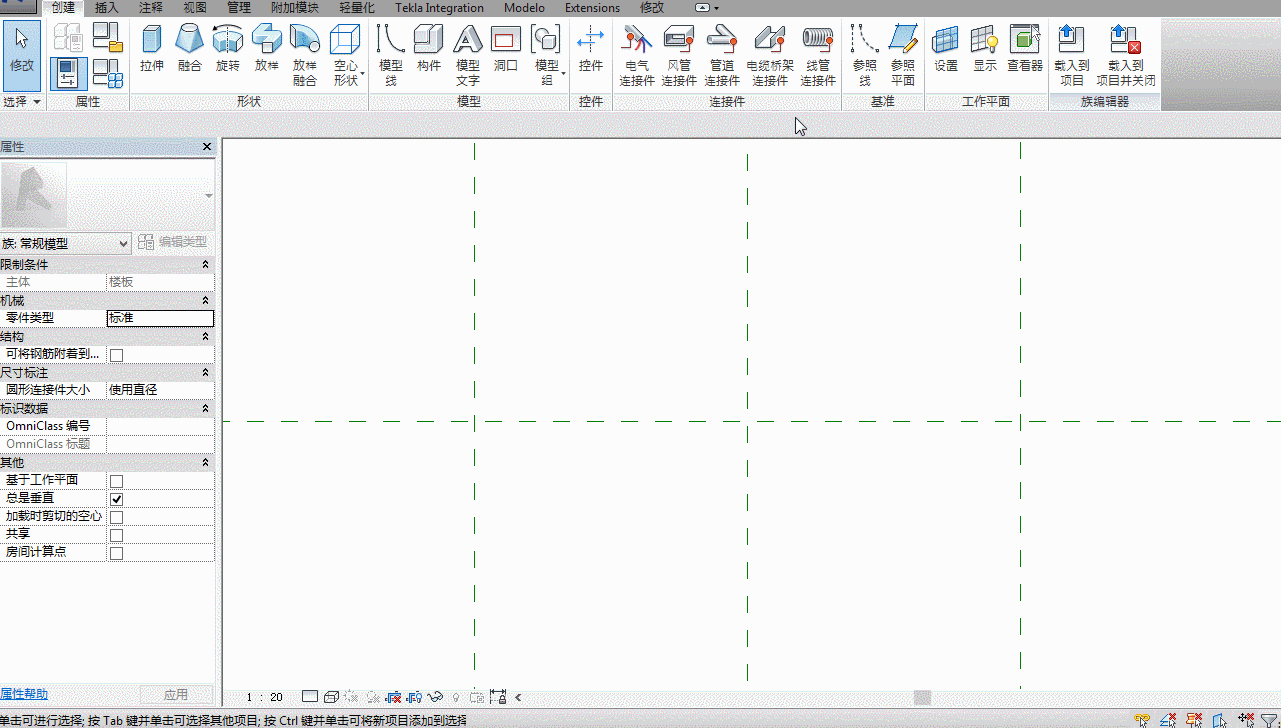Screen dimensions: 1281x728
Task: Collapse the 限制条件 section
Action: pyautogui.click(x=205, y=265)
